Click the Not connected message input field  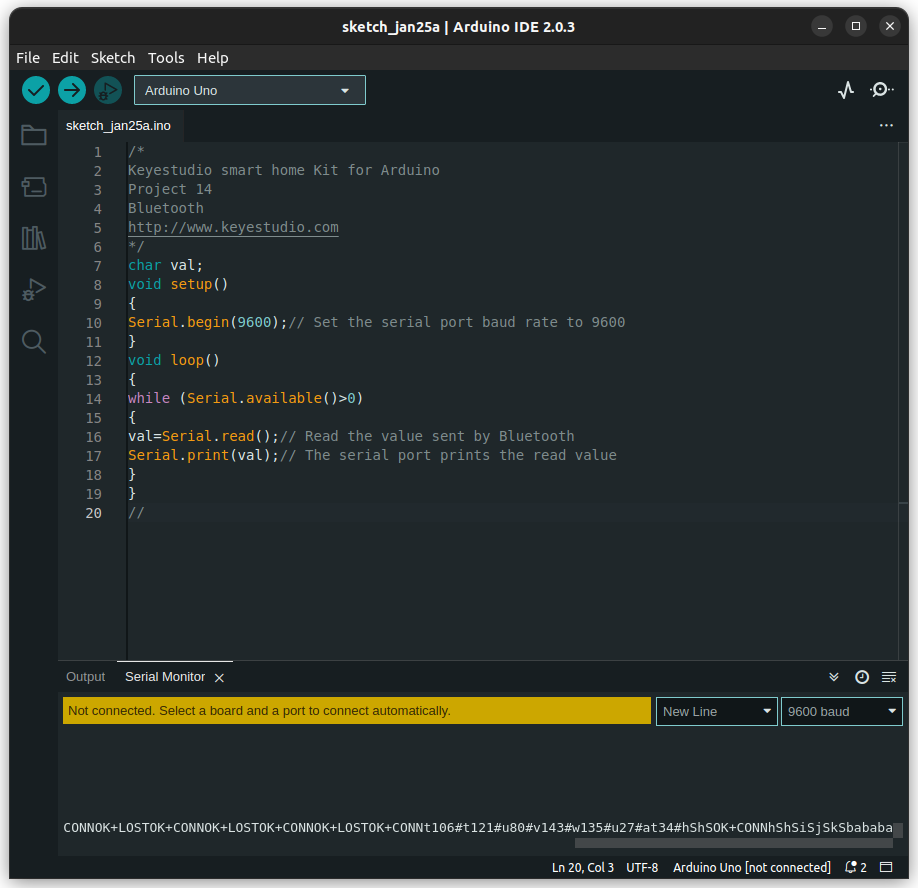click(357, 711)
